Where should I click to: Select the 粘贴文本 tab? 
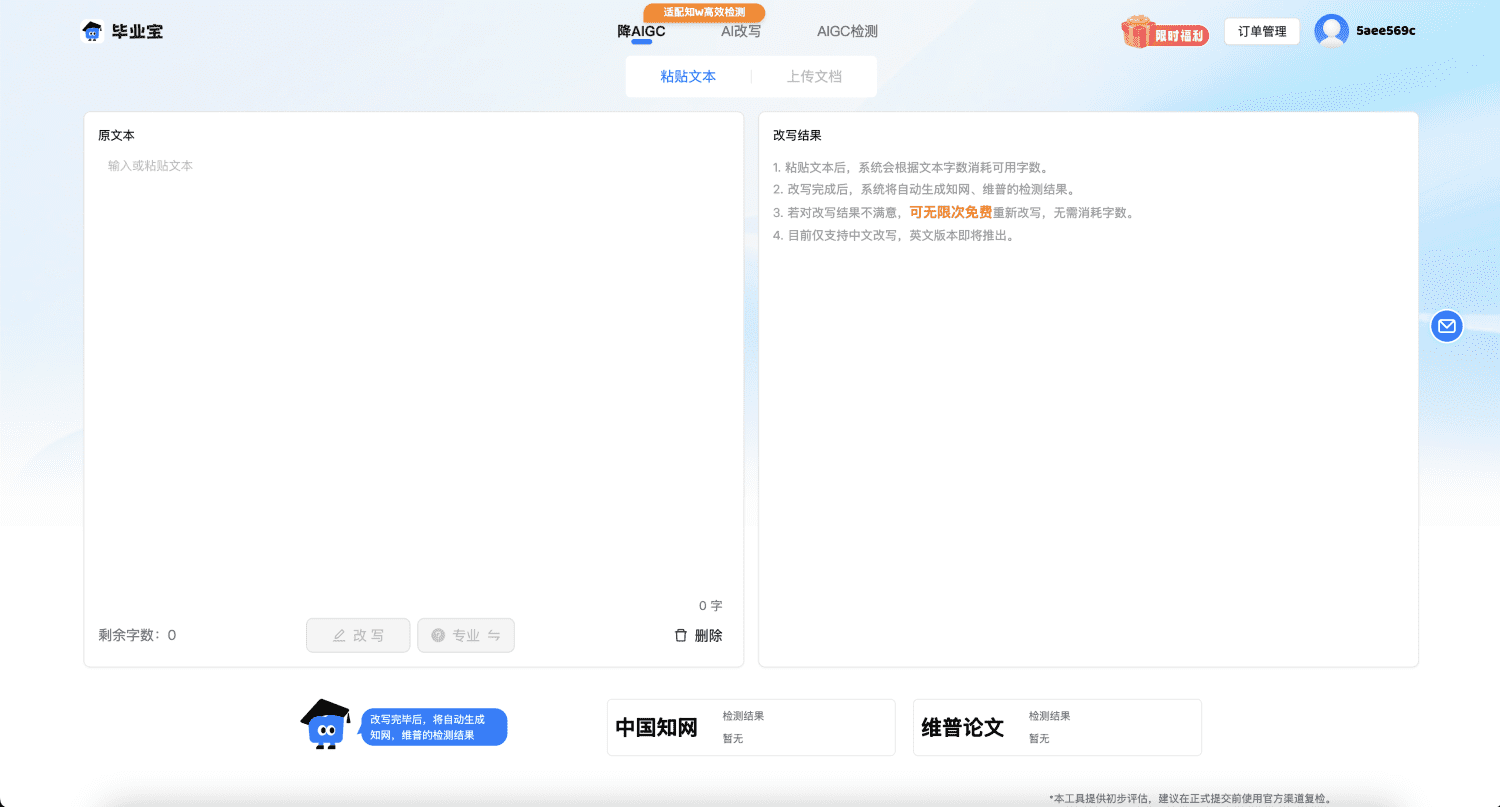(688, 76)
